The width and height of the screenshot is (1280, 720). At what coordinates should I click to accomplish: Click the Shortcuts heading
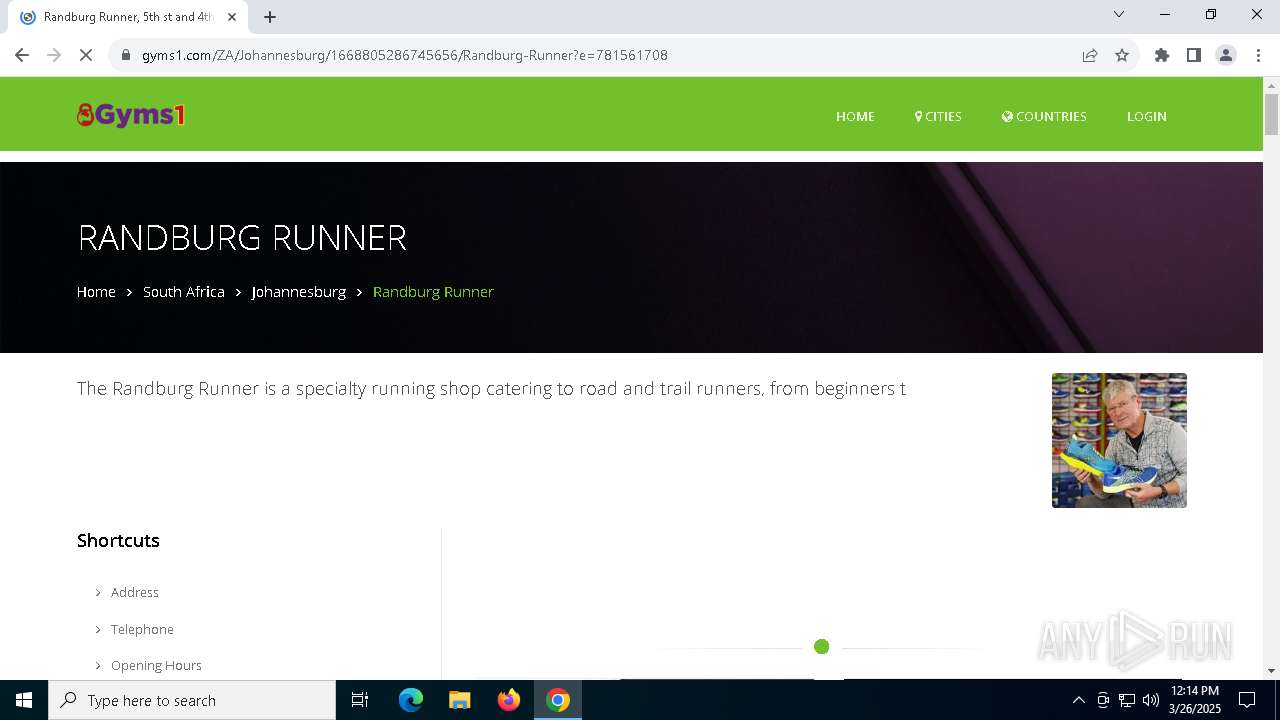pos(118,540)
